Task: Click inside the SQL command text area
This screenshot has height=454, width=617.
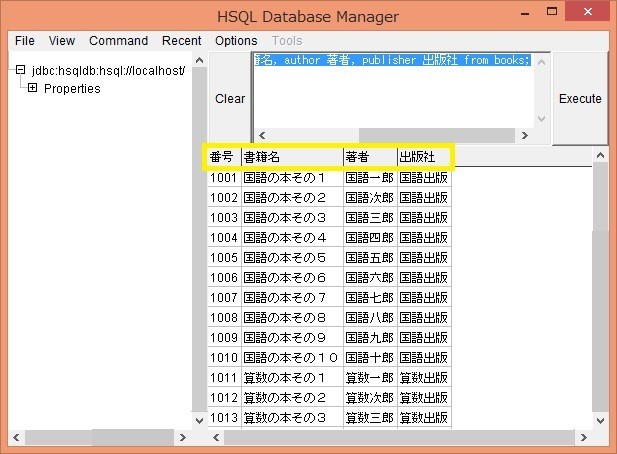Action: pyautogui.click(x=394, y=90)
